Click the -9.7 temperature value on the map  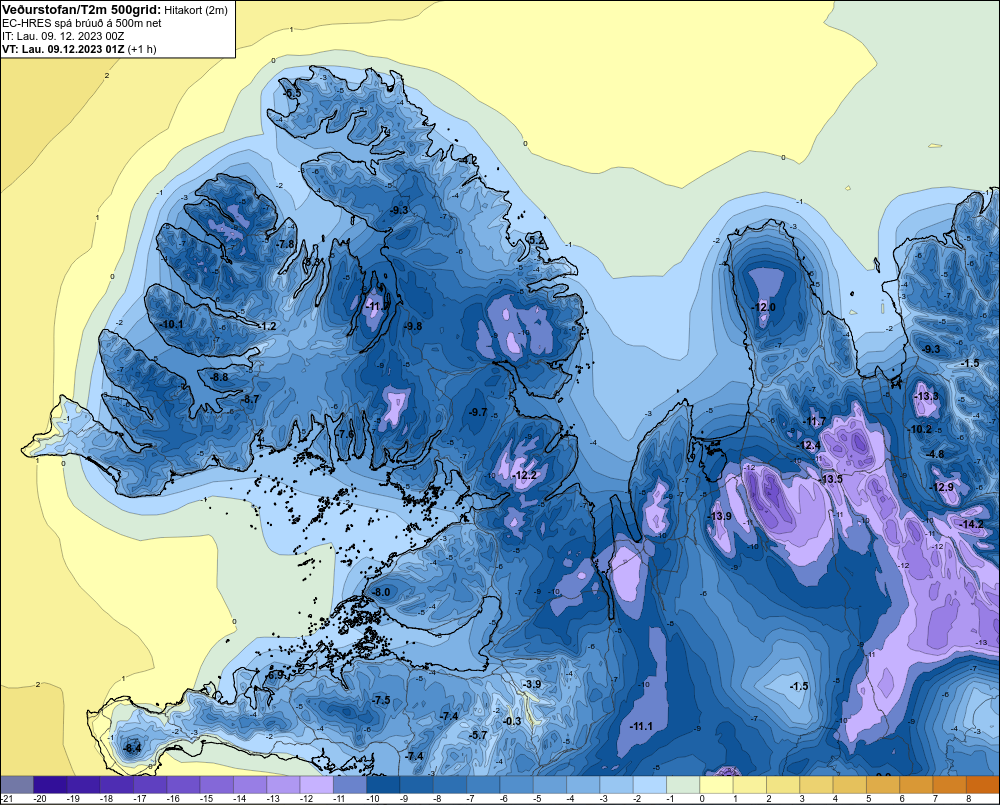pos(478,412)
